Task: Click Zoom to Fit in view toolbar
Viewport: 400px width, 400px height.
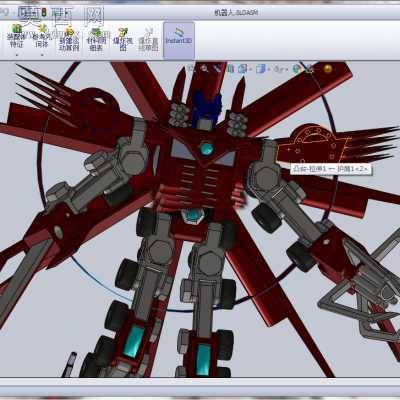Action: (191, 69)
